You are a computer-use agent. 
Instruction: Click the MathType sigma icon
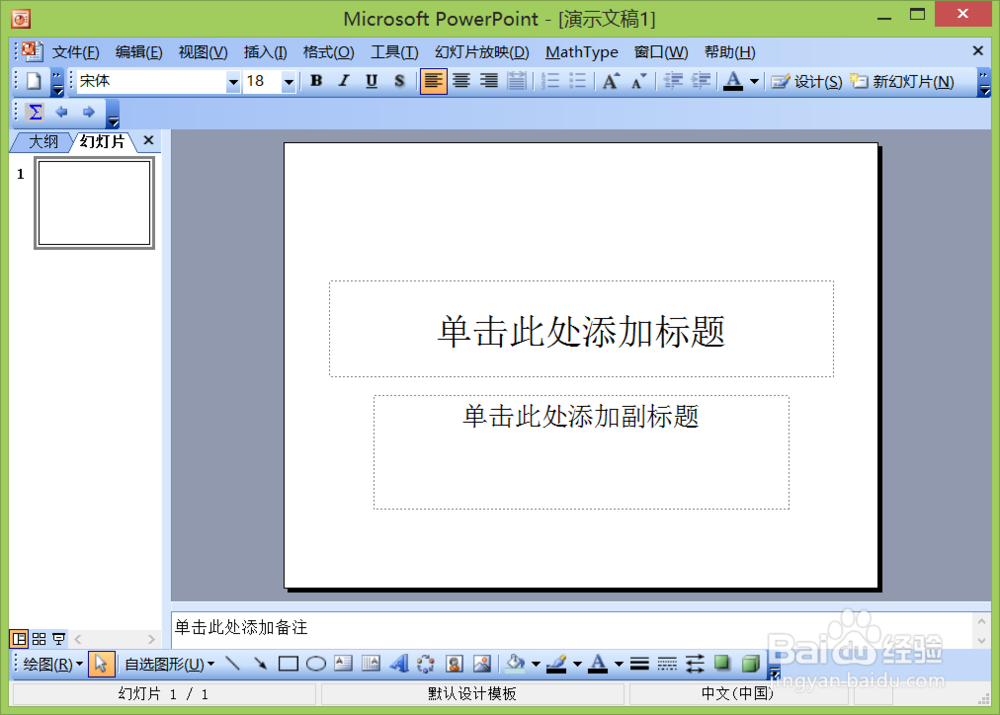coord(36,112)
